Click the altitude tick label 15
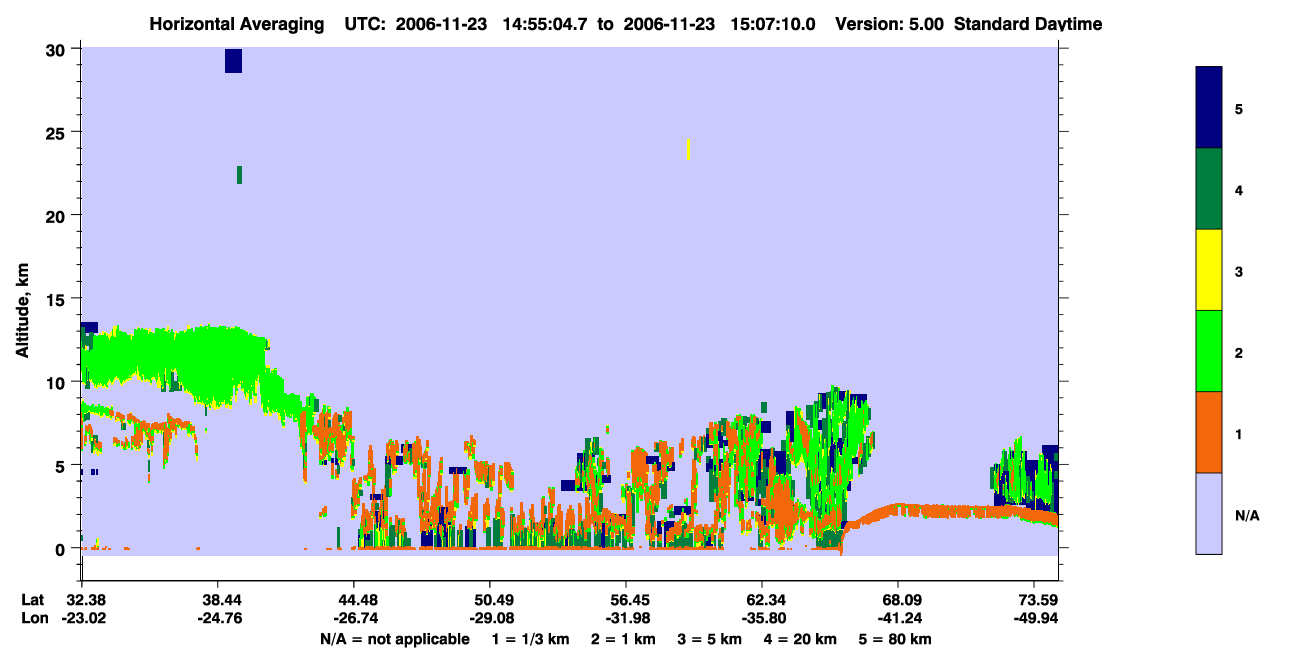1300x667 pixels. [57, 299]
